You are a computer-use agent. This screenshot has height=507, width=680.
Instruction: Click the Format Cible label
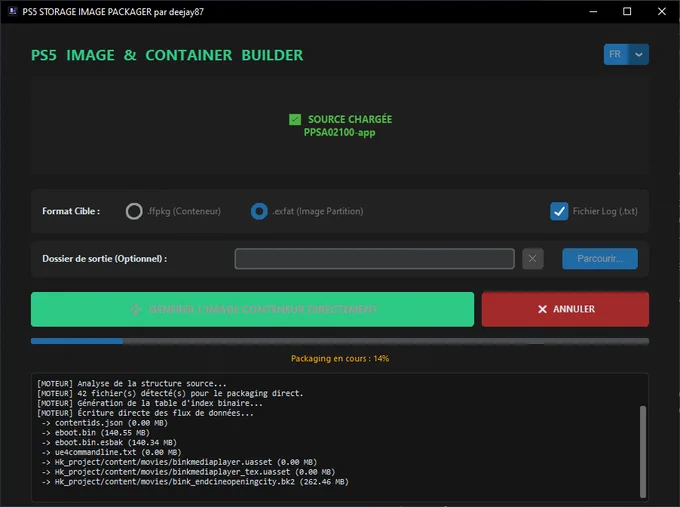tap(71, 211)
